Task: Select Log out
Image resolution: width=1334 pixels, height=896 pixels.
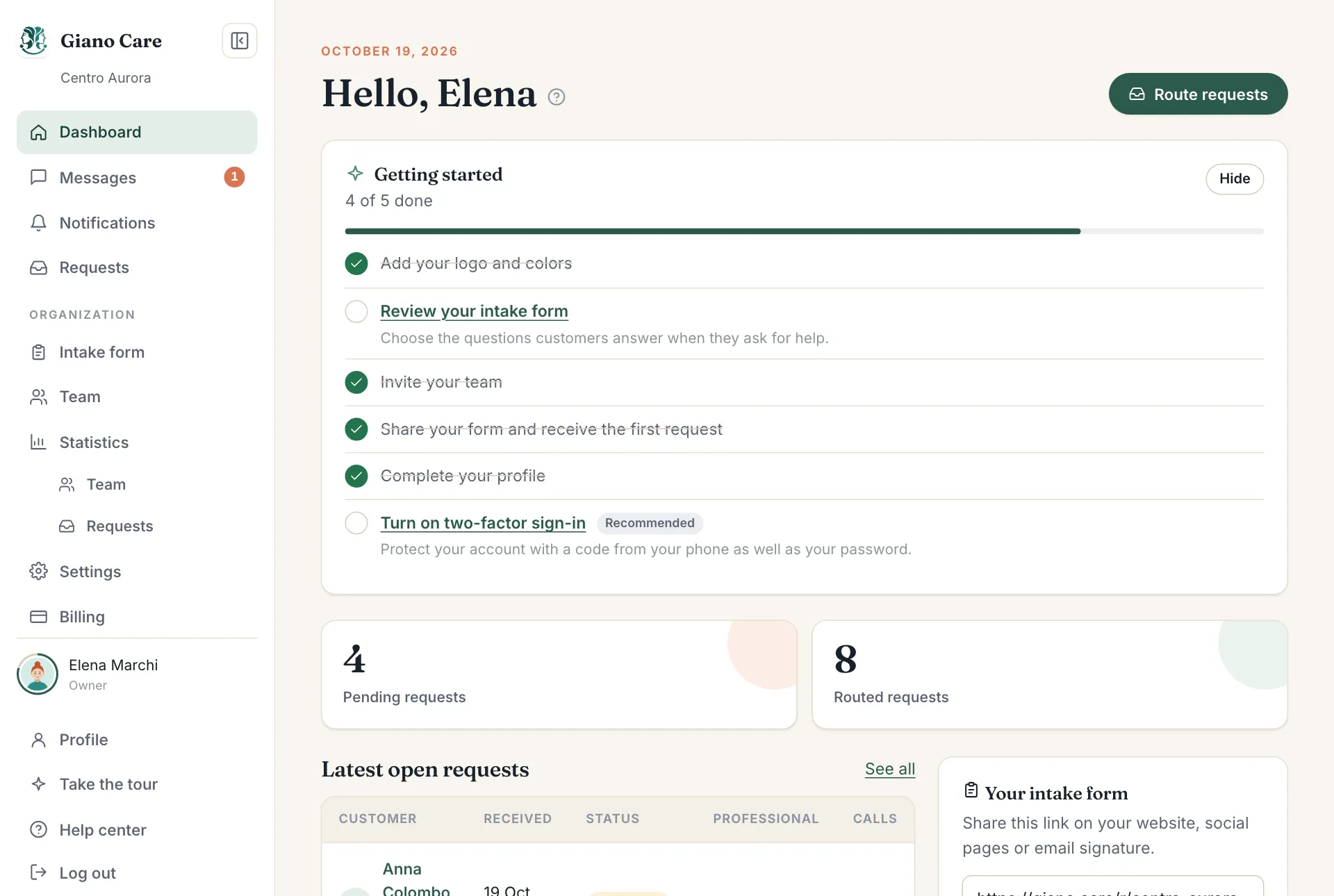Action: tap(137, 872)
